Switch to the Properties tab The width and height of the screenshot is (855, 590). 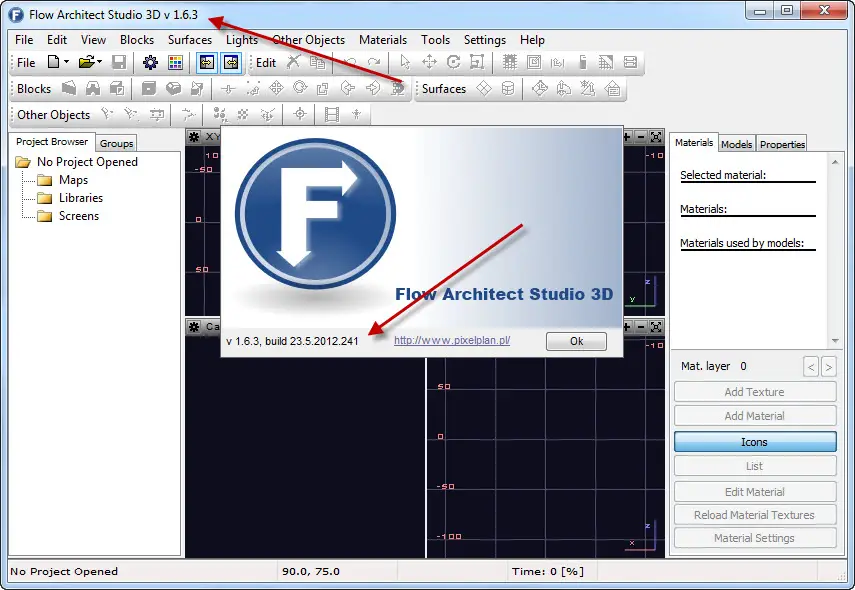[782, 144]
